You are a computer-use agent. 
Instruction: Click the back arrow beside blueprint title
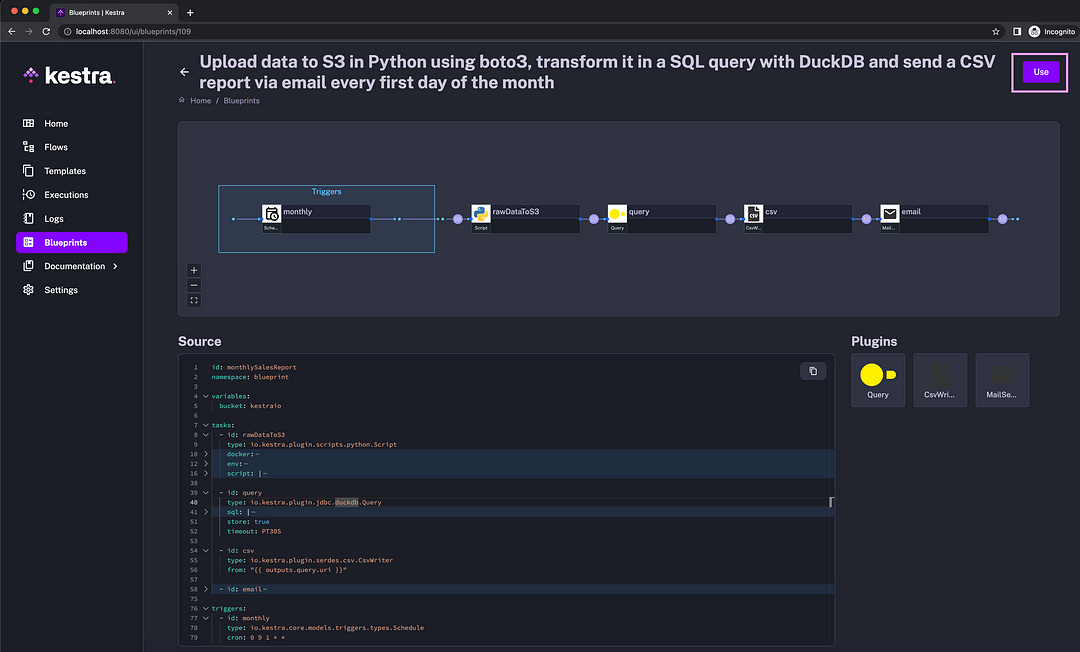184,72
